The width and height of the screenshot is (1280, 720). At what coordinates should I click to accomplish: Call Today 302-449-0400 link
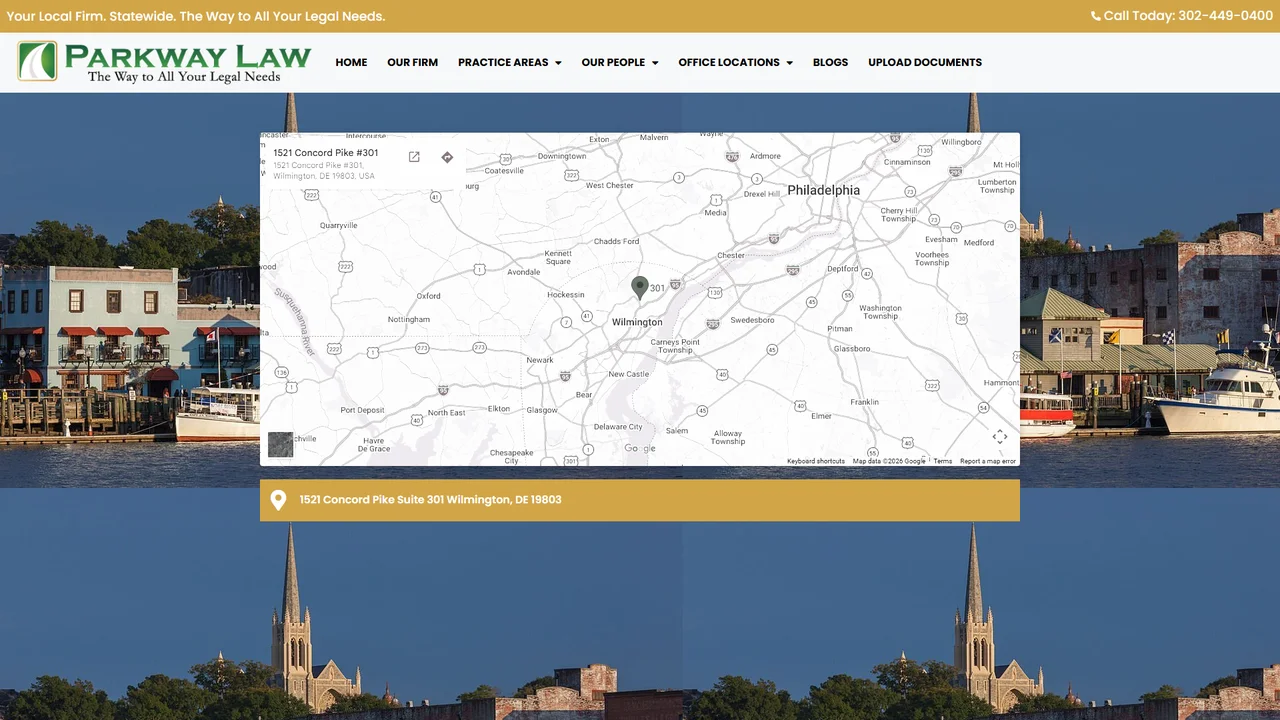tap(1182, 16)
